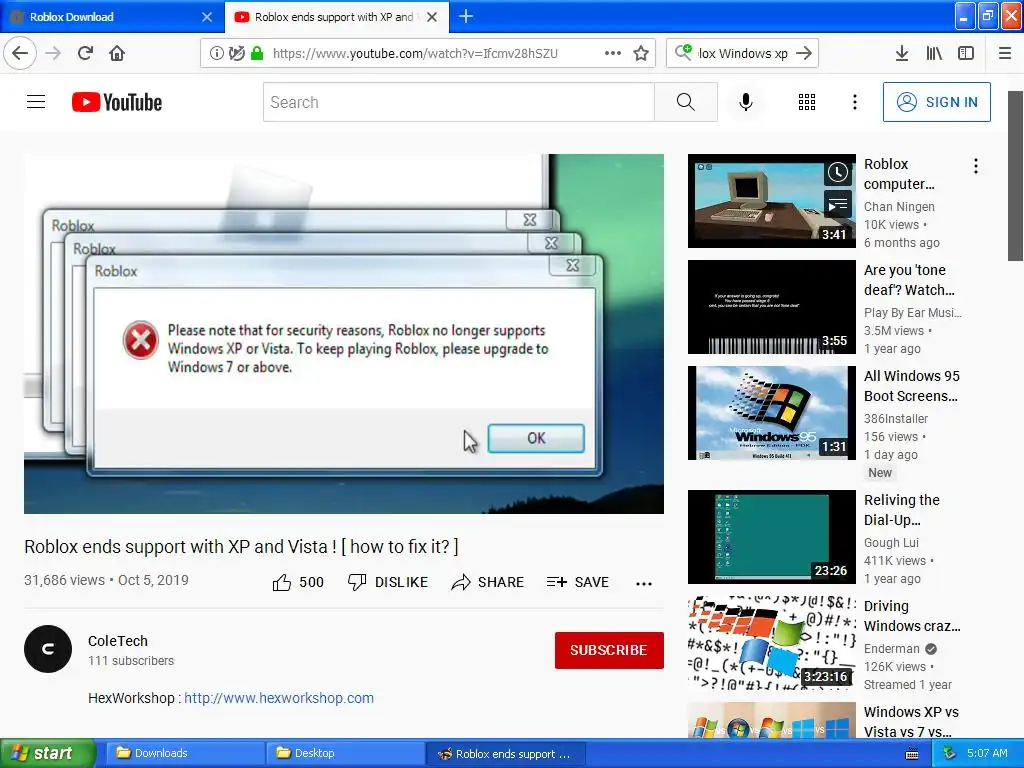Close the Roblox ends support tab

click(x=432, y=17)
